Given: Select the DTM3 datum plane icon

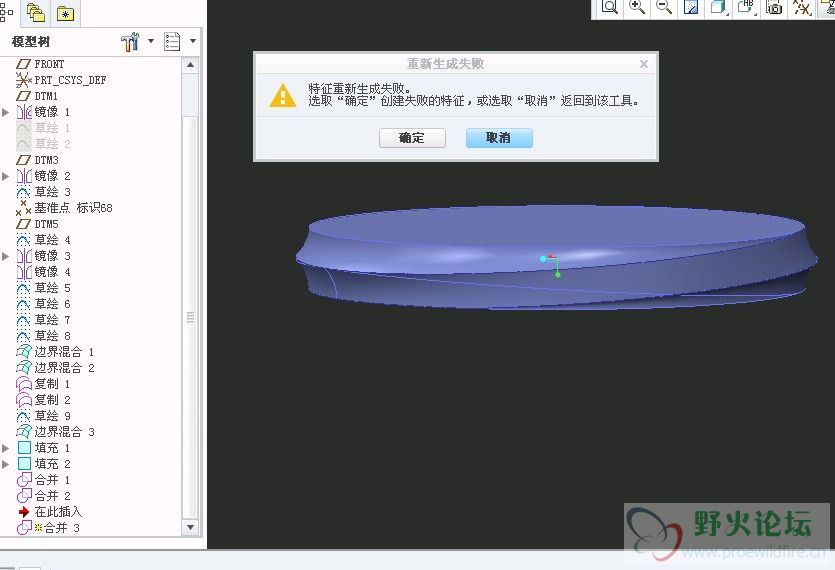Looking at the screenshot, I should pyautogui.click(x=23, y=160).
